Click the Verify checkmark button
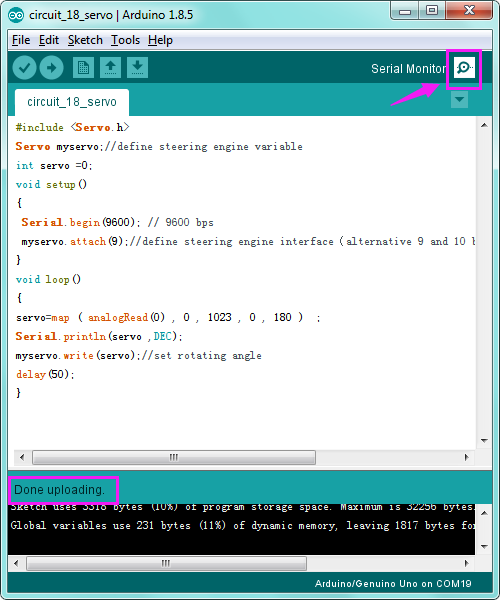Screen dimensions: 500x600 (24, 68)
